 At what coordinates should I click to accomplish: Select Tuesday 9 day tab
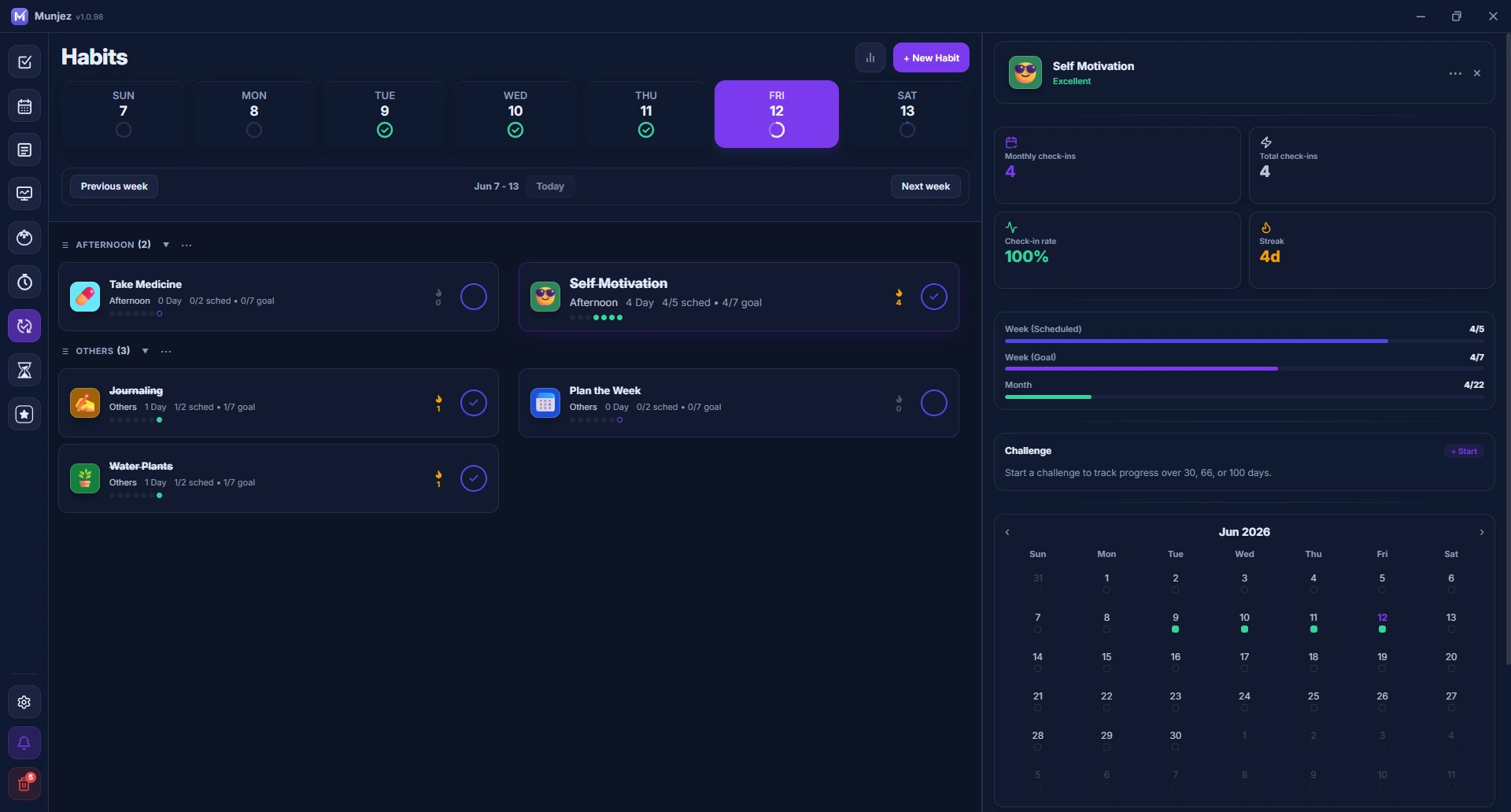point(385,114)
